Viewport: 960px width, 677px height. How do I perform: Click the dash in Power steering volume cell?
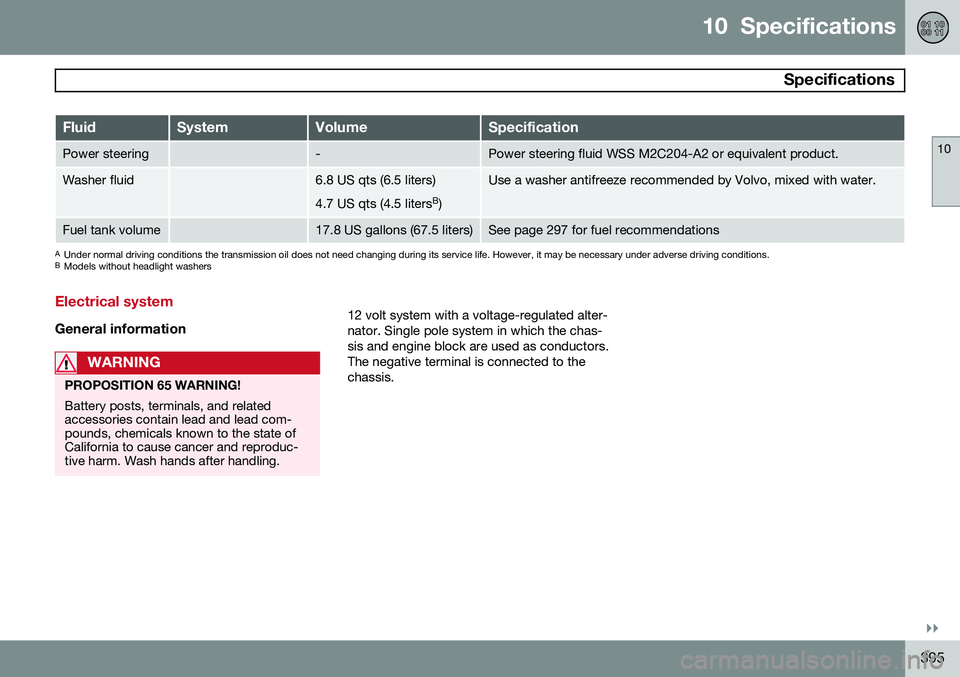click(x=318, y=154)
